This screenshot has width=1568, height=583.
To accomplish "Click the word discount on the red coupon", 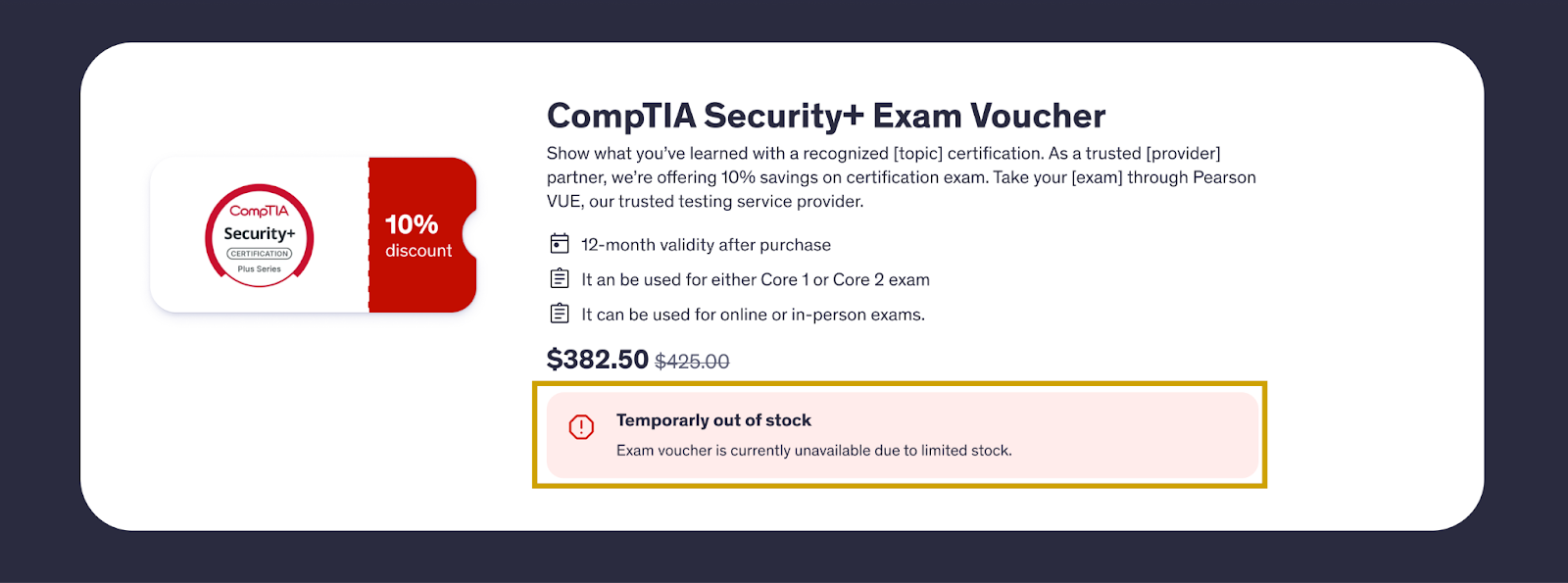I will pos(418,251).
